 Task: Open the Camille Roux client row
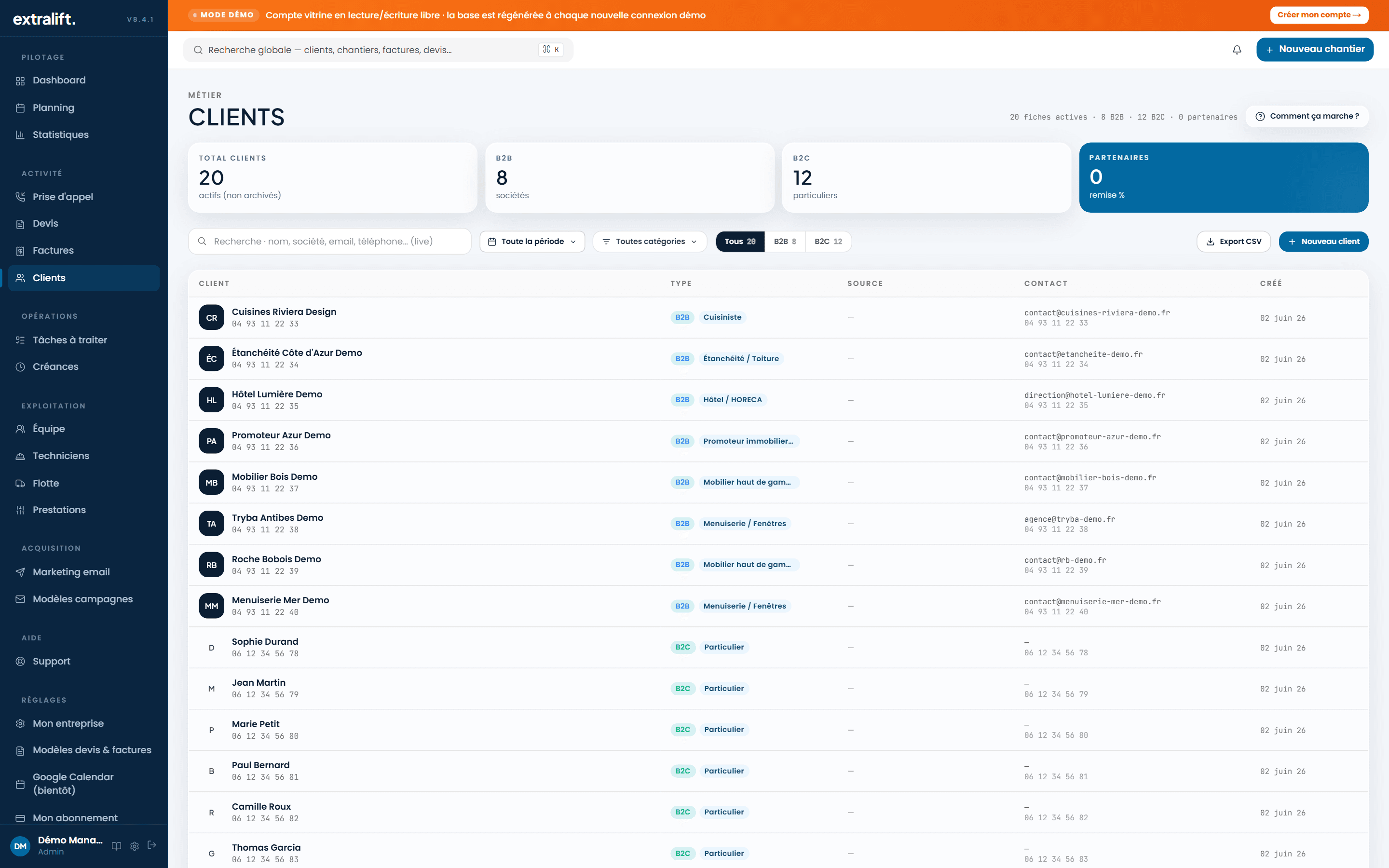(x=778, y=813)
